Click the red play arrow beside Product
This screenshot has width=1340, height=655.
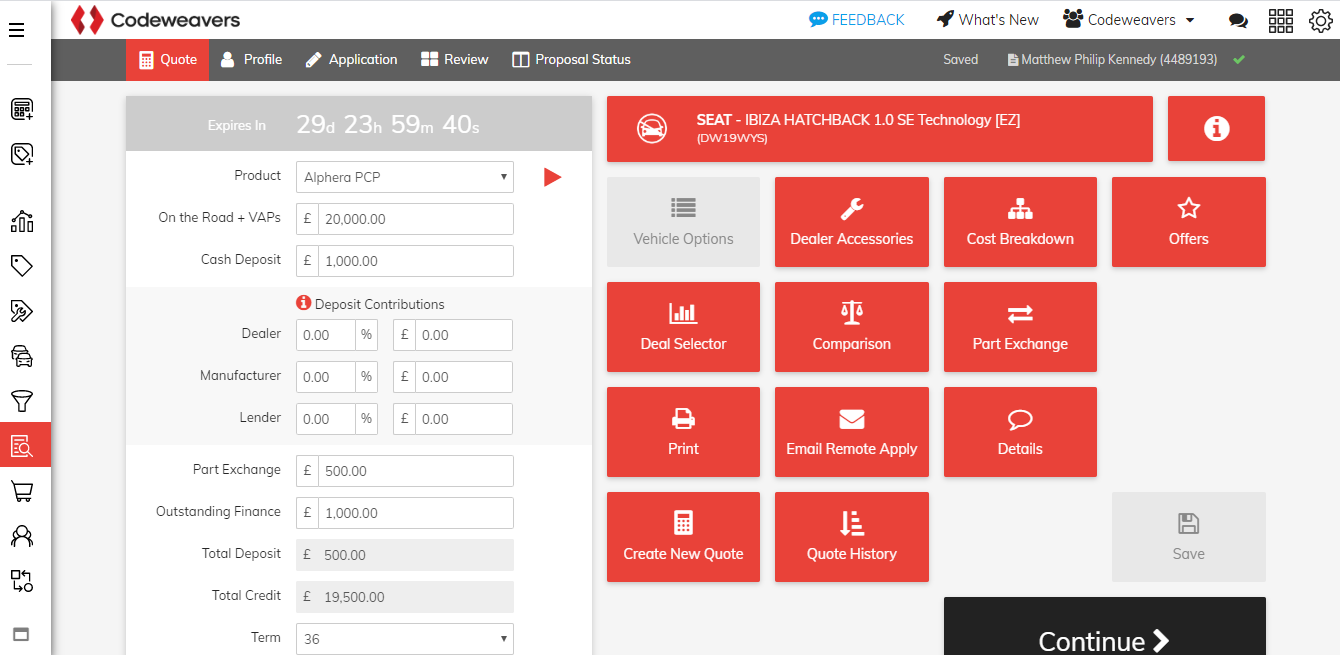coord(552,177)
